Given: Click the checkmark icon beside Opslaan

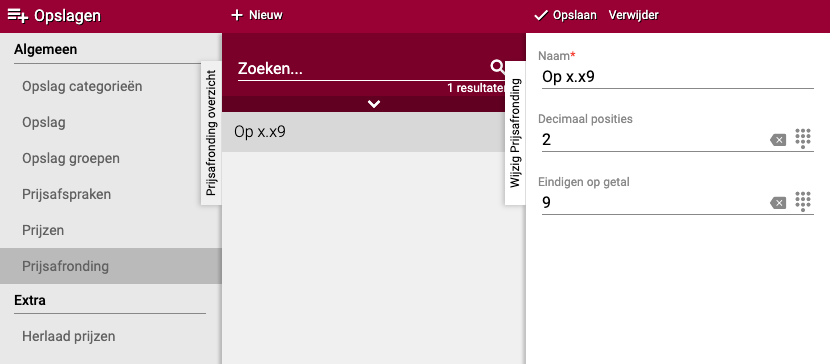Looking at the screenshot, I should [540, 15].
